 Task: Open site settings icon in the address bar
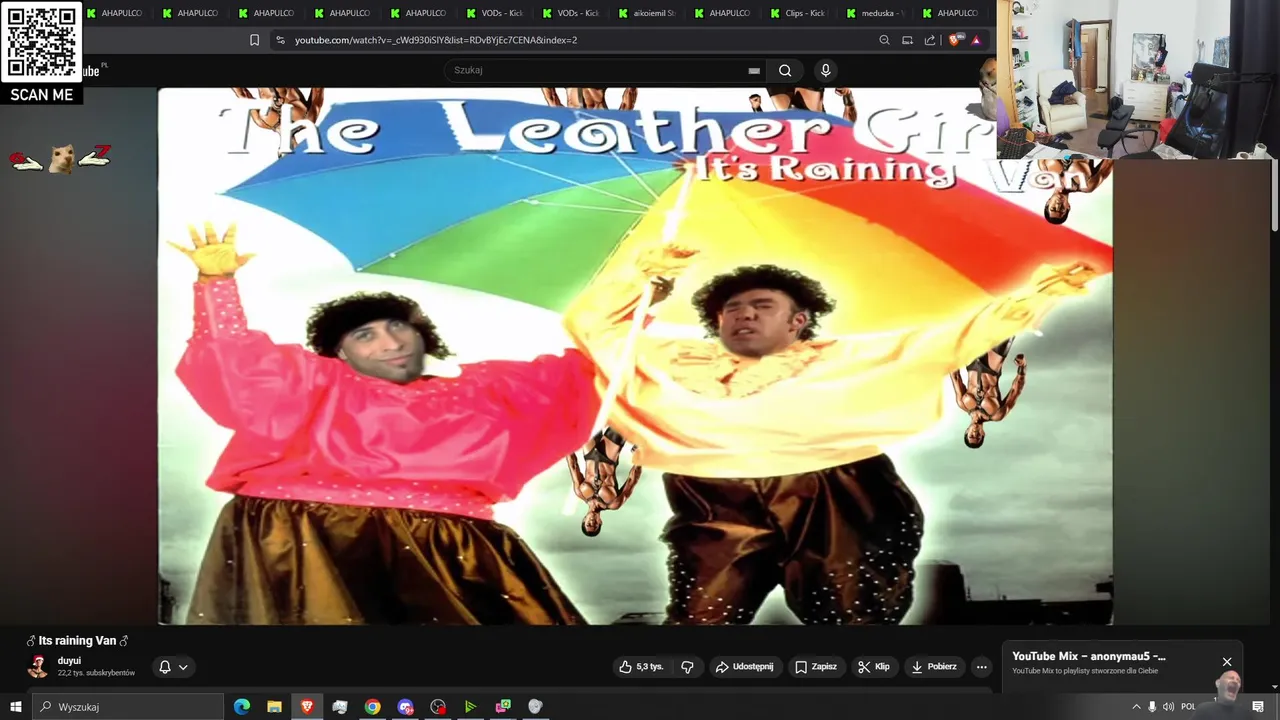coord(280,40)
